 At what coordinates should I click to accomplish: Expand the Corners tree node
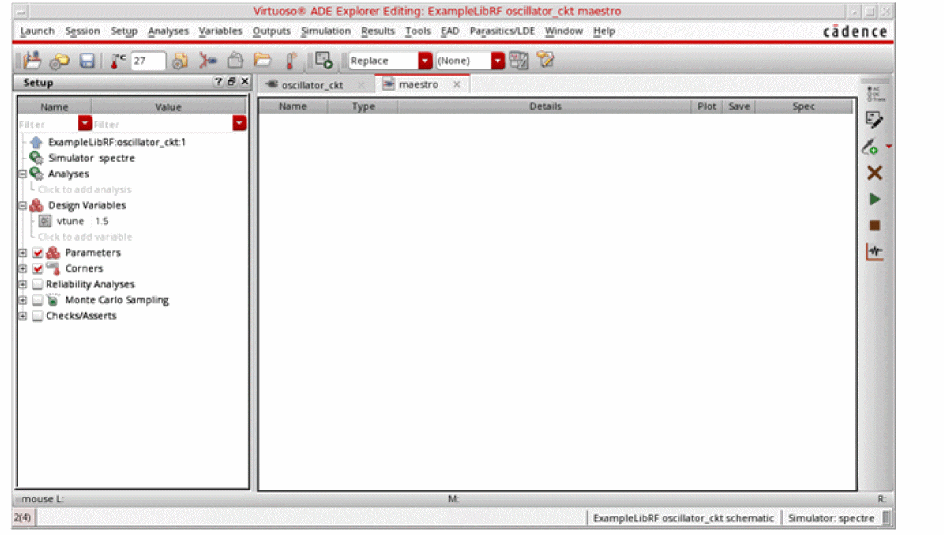22,268
